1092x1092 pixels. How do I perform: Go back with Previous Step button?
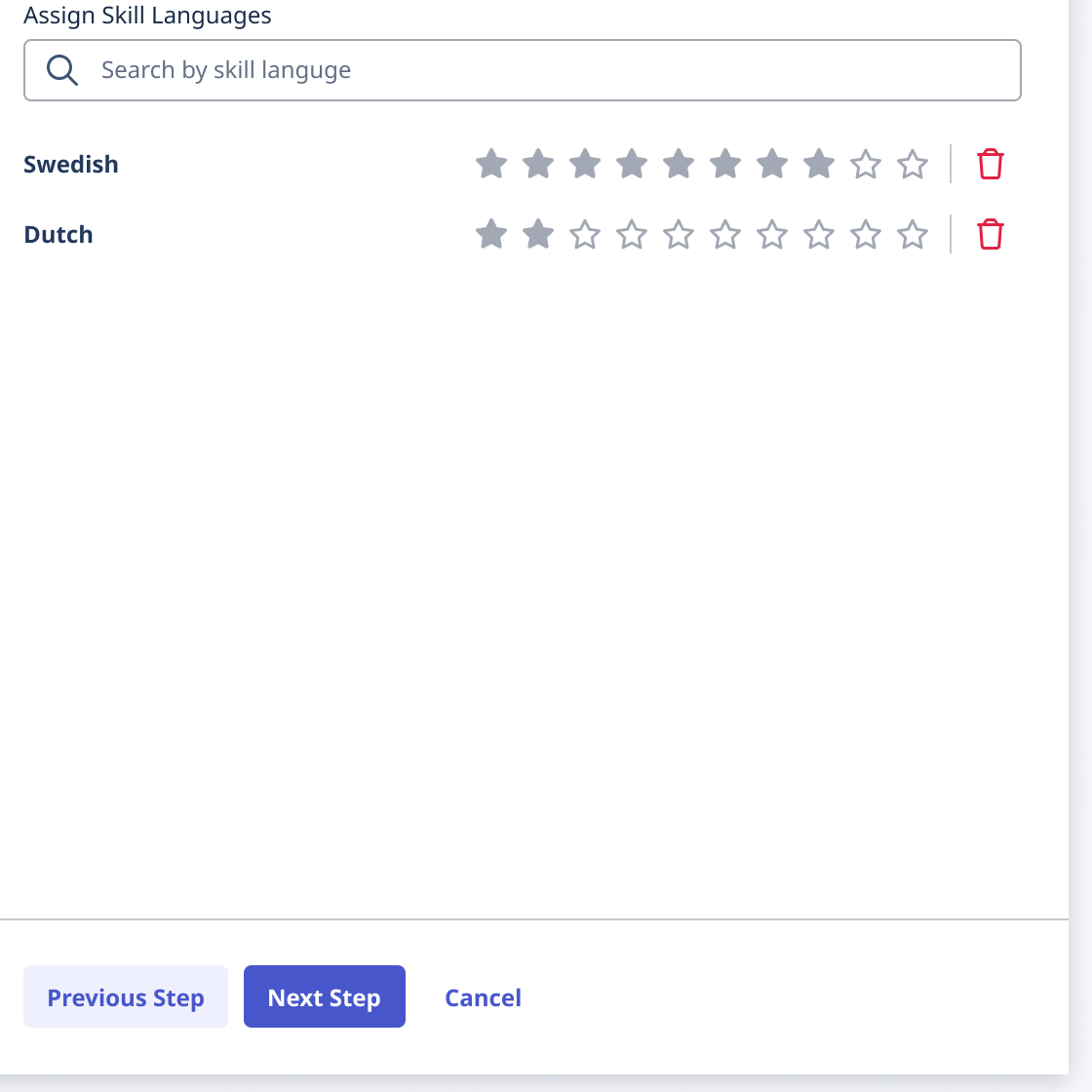(x=126, y=996)
